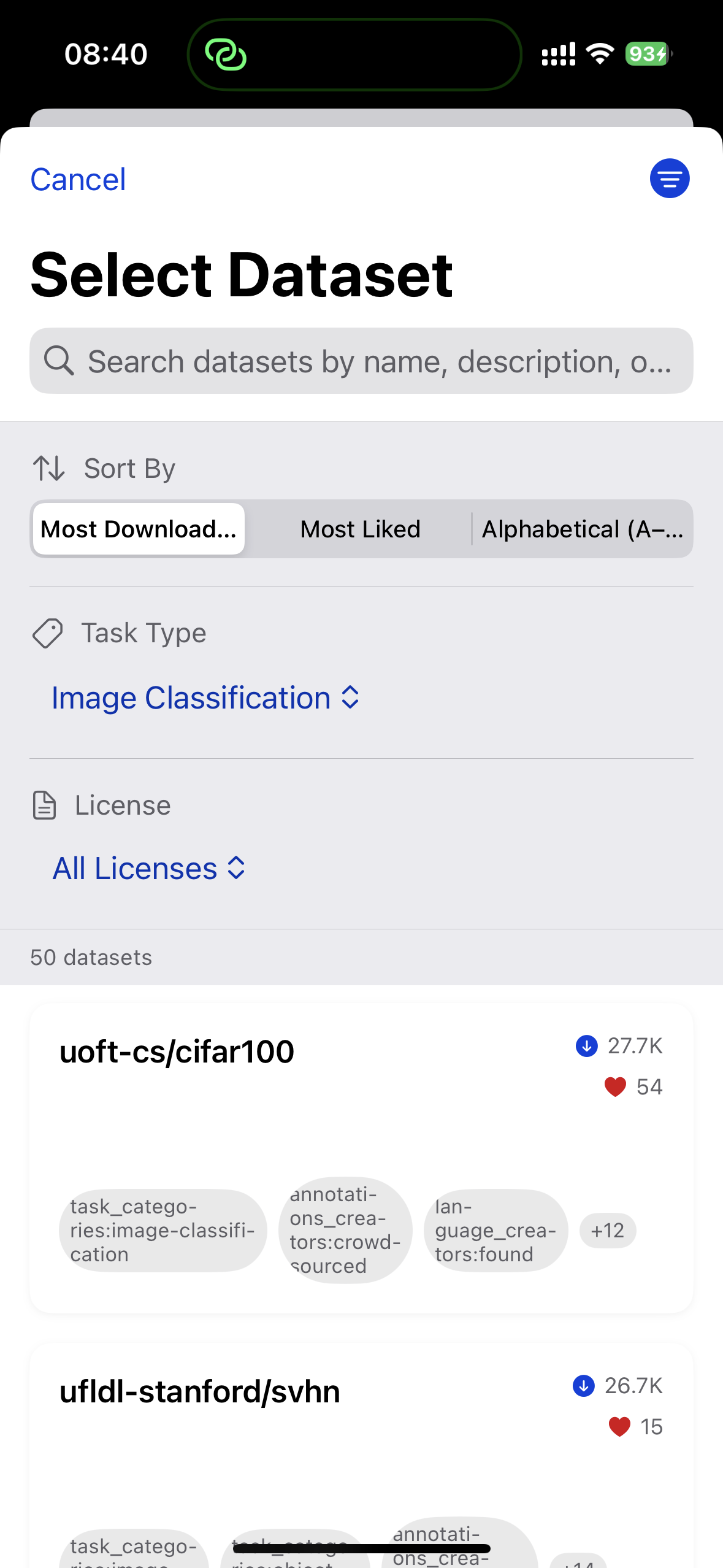
Task: Cancel dataset selection
Action: [78, 180]
